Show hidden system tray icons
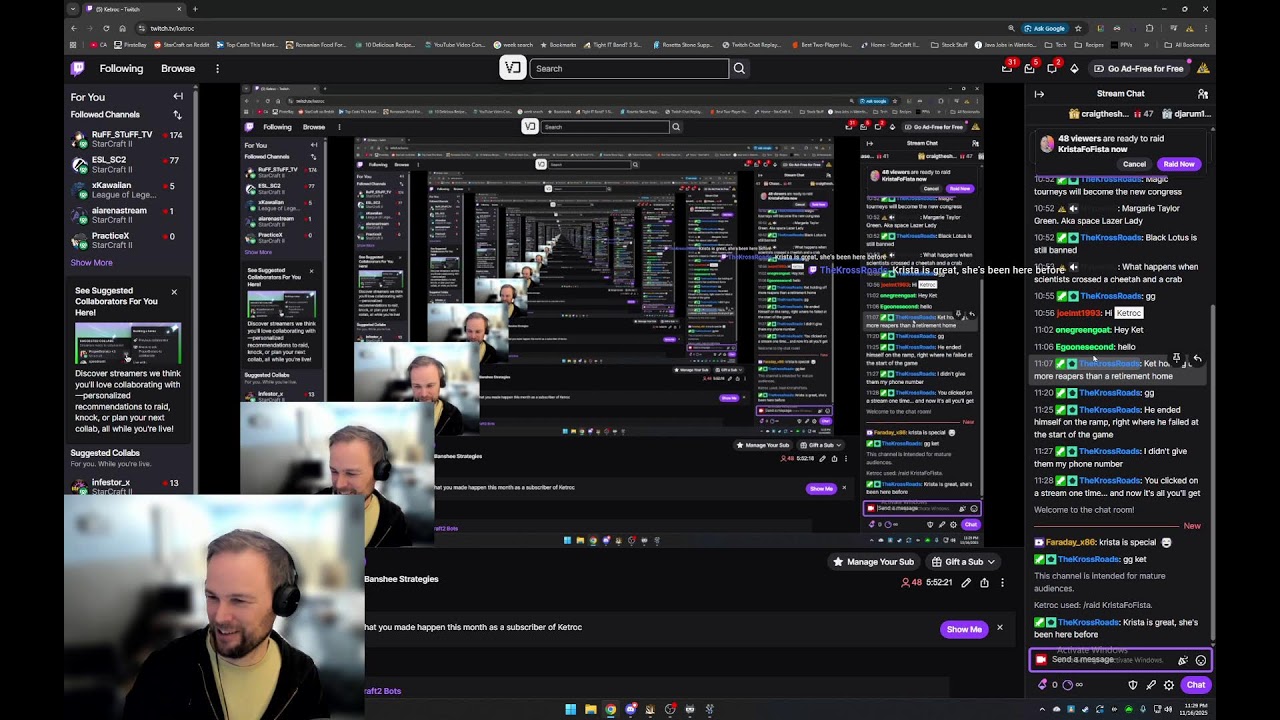Viewport: 1280px width, 720px height. pos(1042,709)
